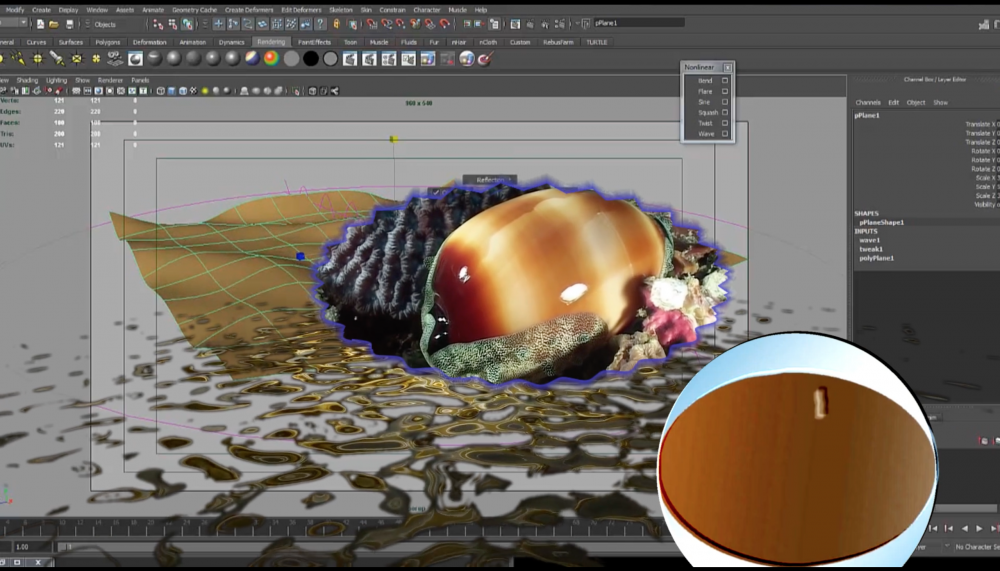Open the Shading menu in viewport panel
Image resolution: width=1000 pixels, height=571 pixels.
pyautogui.click(x=27, y=80)
